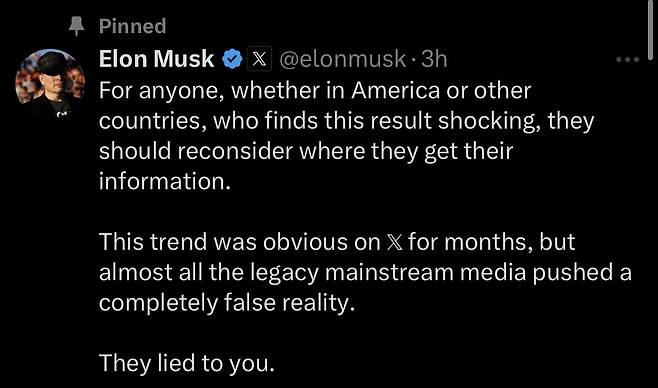Click the word 'information.'

pos(165,181)
